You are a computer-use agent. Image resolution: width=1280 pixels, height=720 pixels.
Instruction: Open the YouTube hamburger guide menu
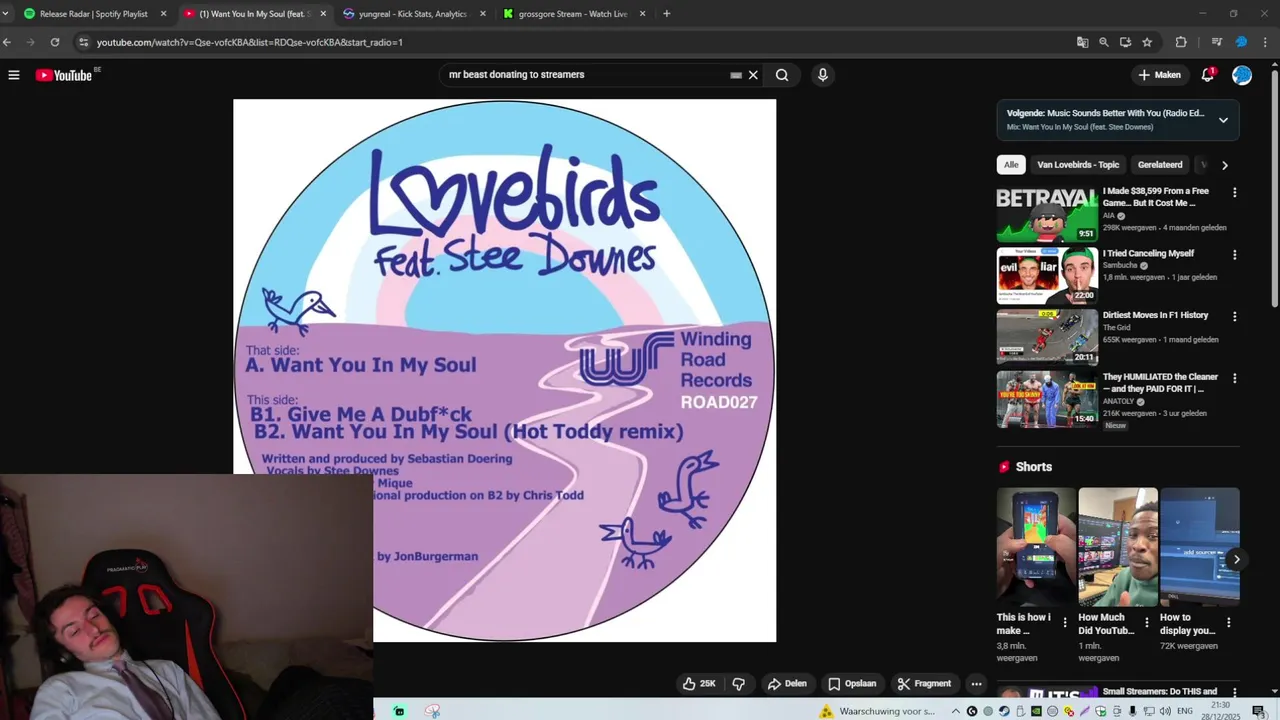14,75
